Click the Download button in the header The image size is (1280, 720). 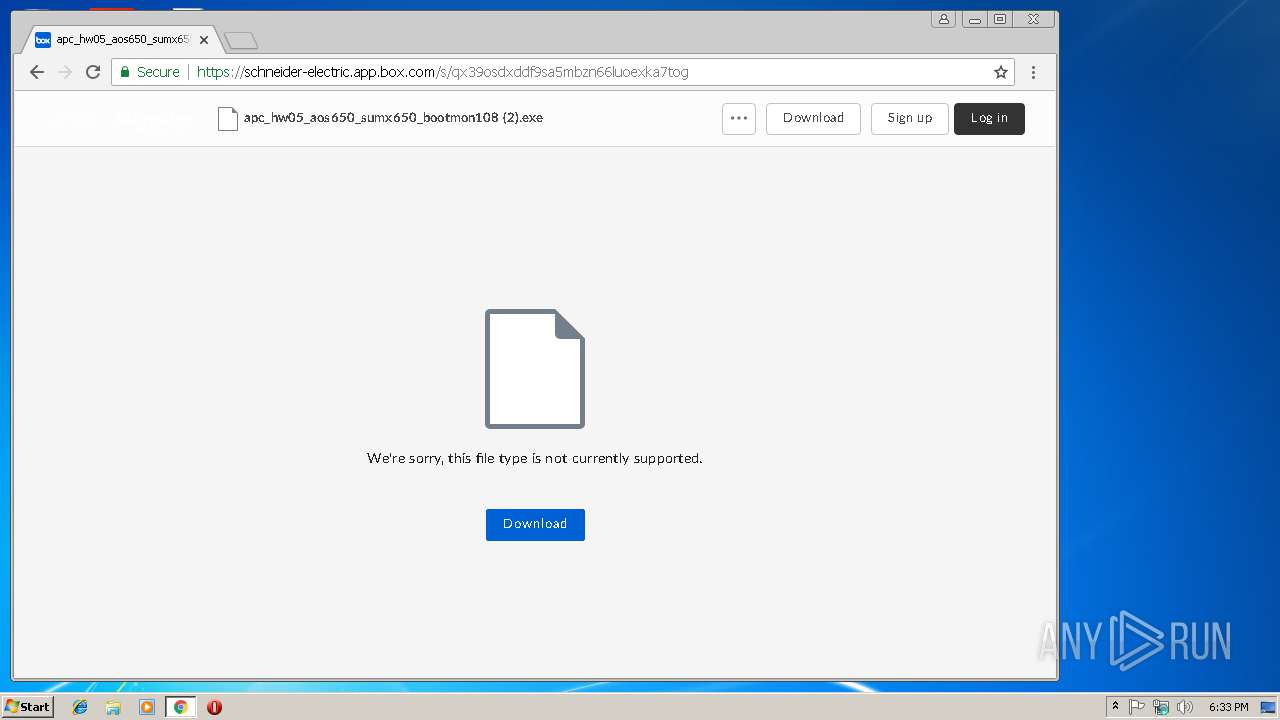tap(813, 118)
